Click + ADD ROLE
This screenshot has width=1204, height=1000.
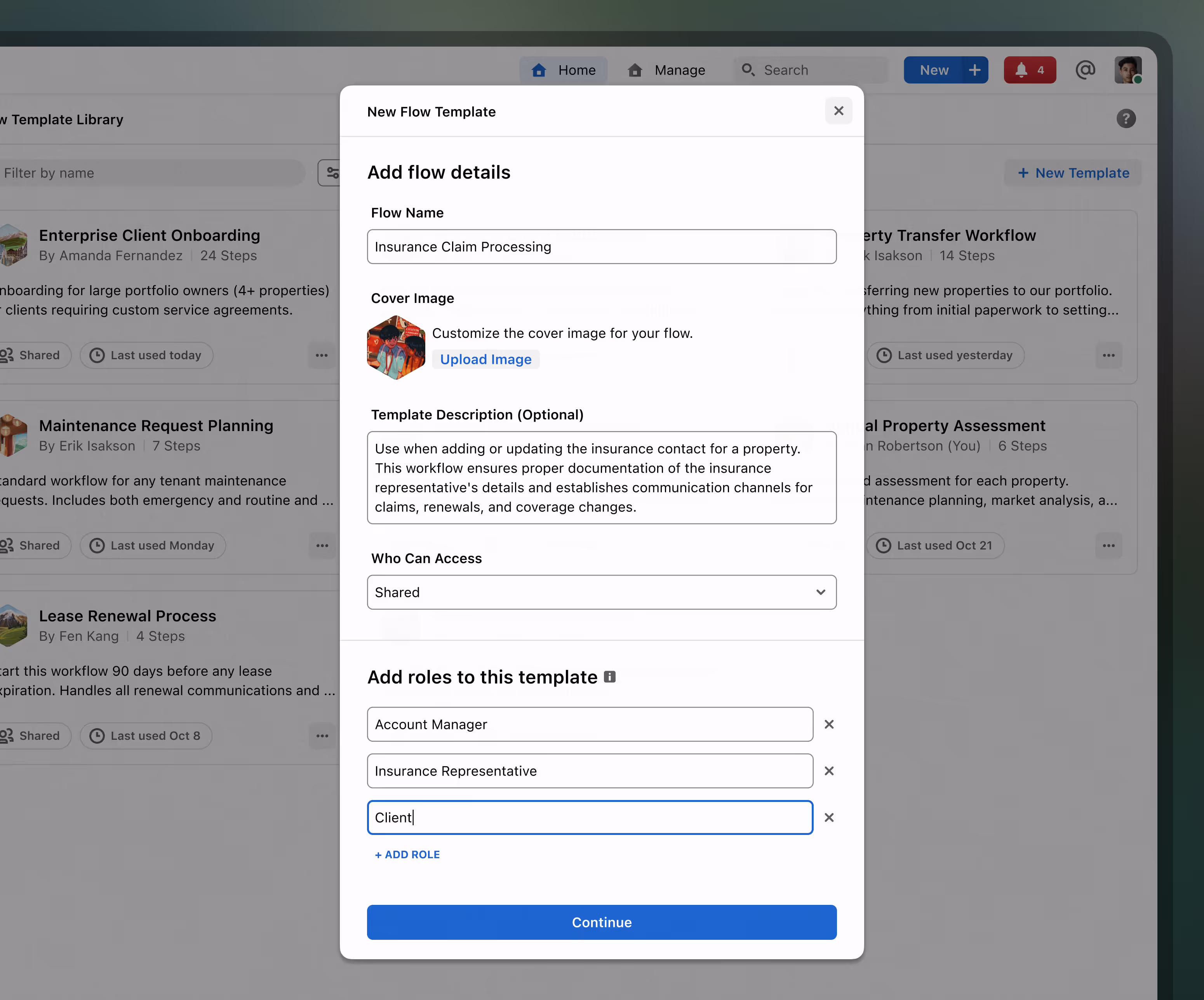407,854
